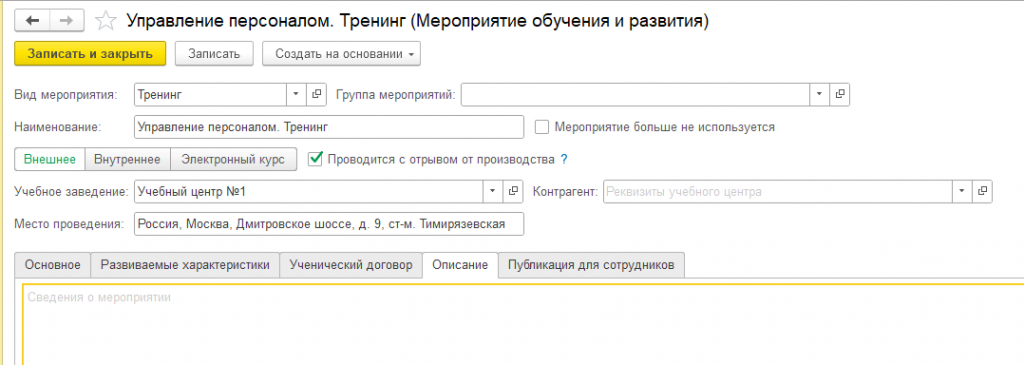Click the Записать button

coord(214,54)
